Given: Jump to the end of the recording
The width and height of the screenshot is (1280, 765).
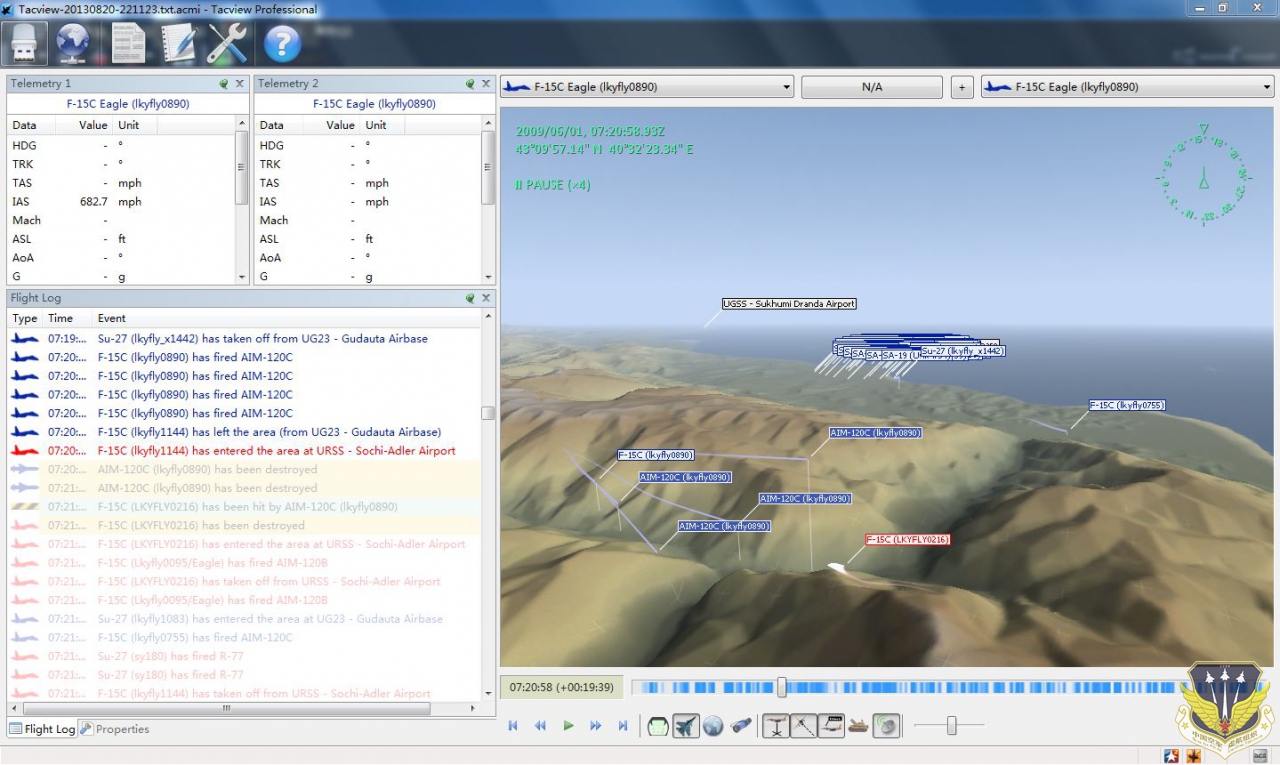Looking at the screenshot, I should [623, 726].
